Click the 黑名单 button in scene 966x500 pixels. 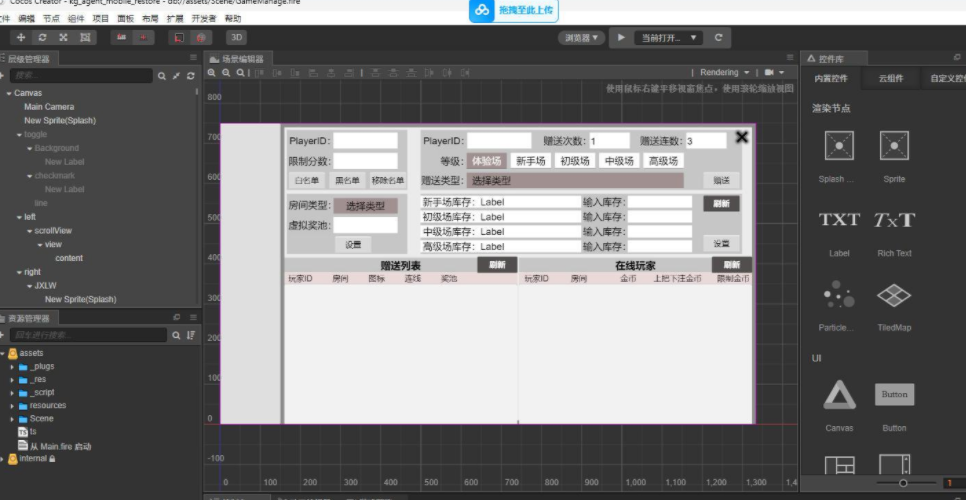click(x=347, y=180)
